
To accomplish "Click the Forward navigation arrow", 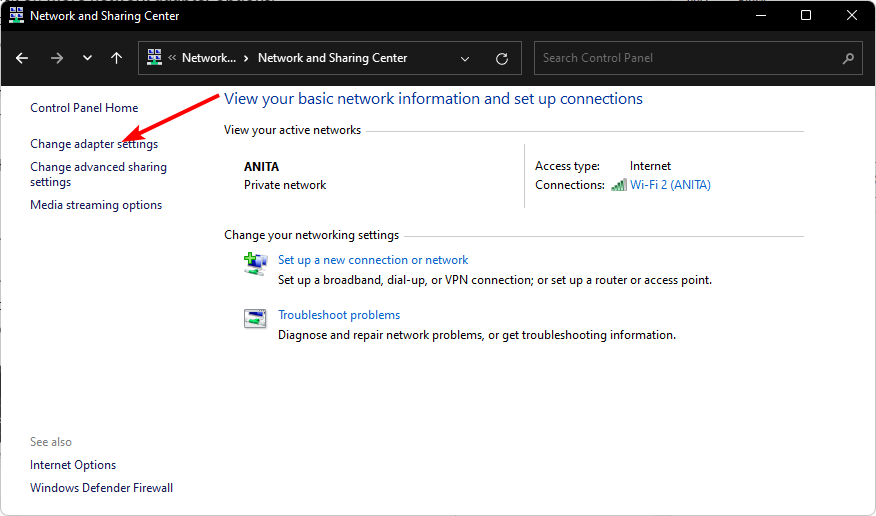I will click(x=56, y=58).
